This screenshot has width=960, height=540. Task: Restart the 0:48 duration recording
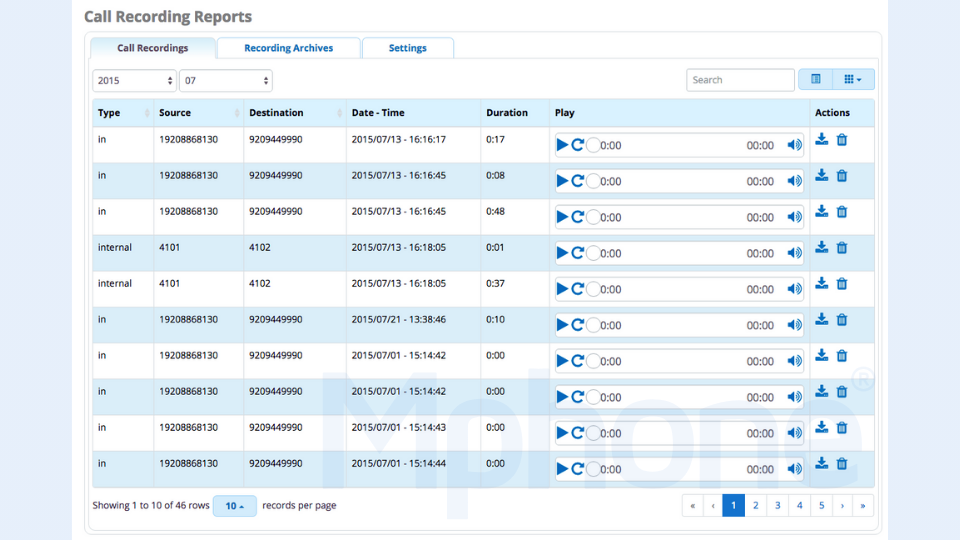pos(577,217)
